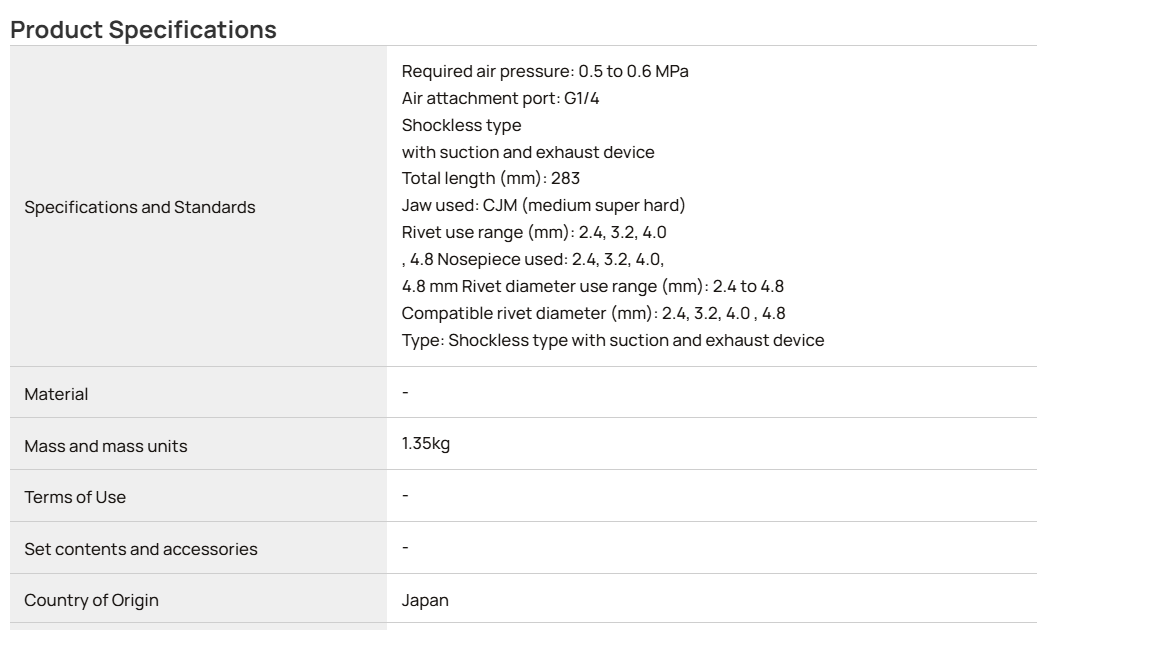The width and height of the screenshot is (1152, 648).
Task: Click the Compatible rivet diameter line
Action: click(x=593, y=313)
